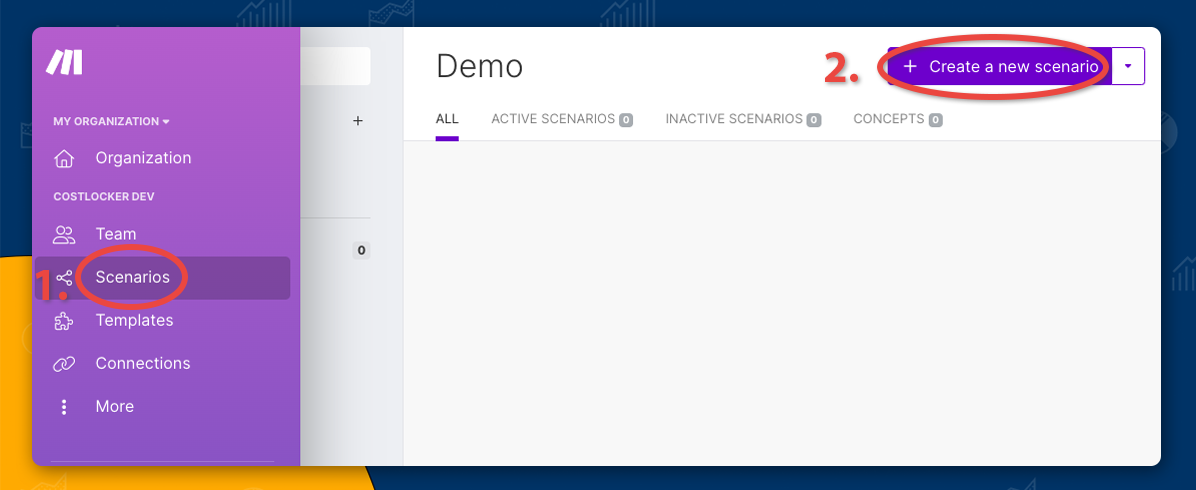Go to the Templates label in the sidebar

click(x=134, y=321)
